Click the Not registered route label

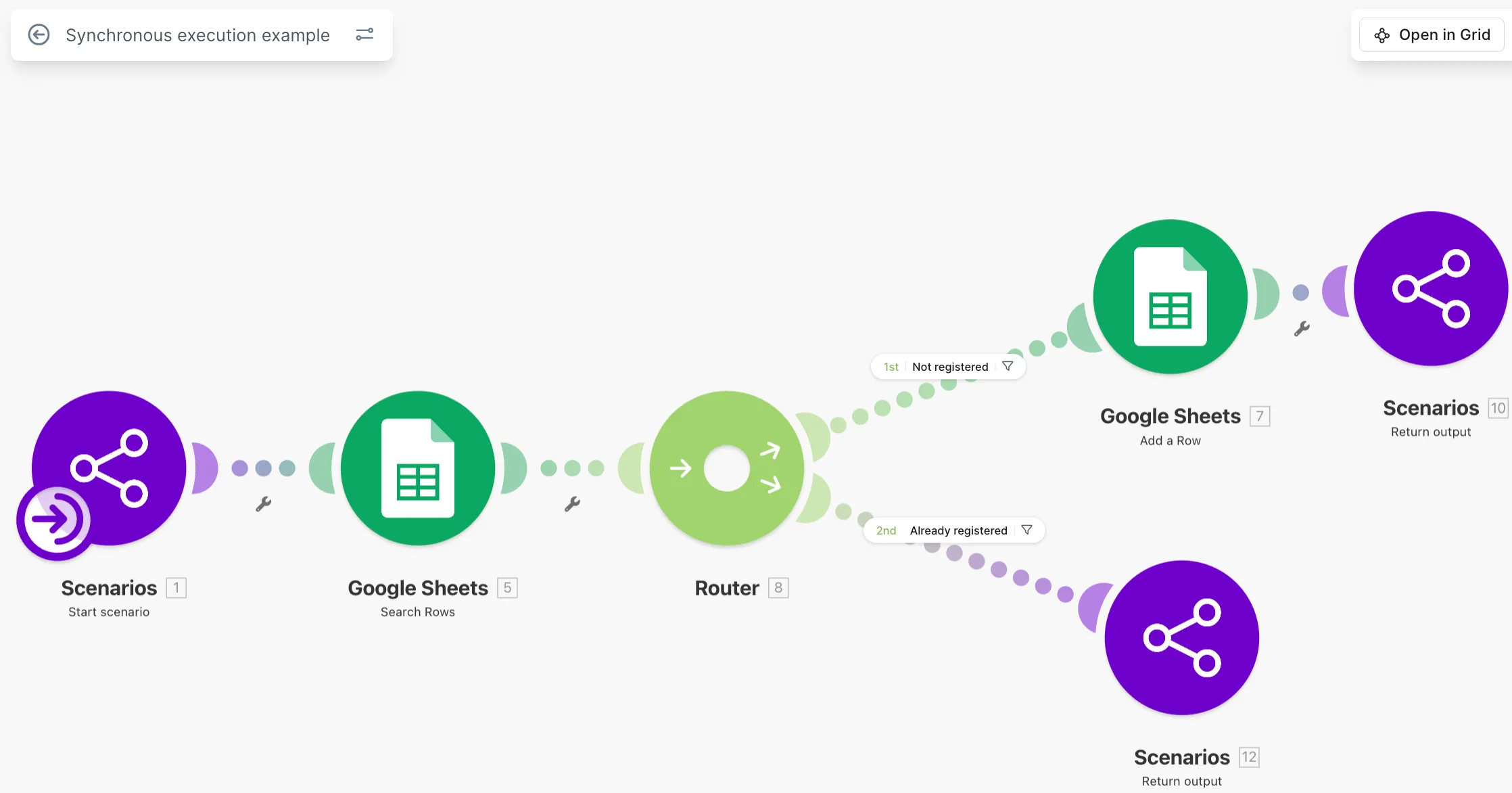(x=950, y=367)
